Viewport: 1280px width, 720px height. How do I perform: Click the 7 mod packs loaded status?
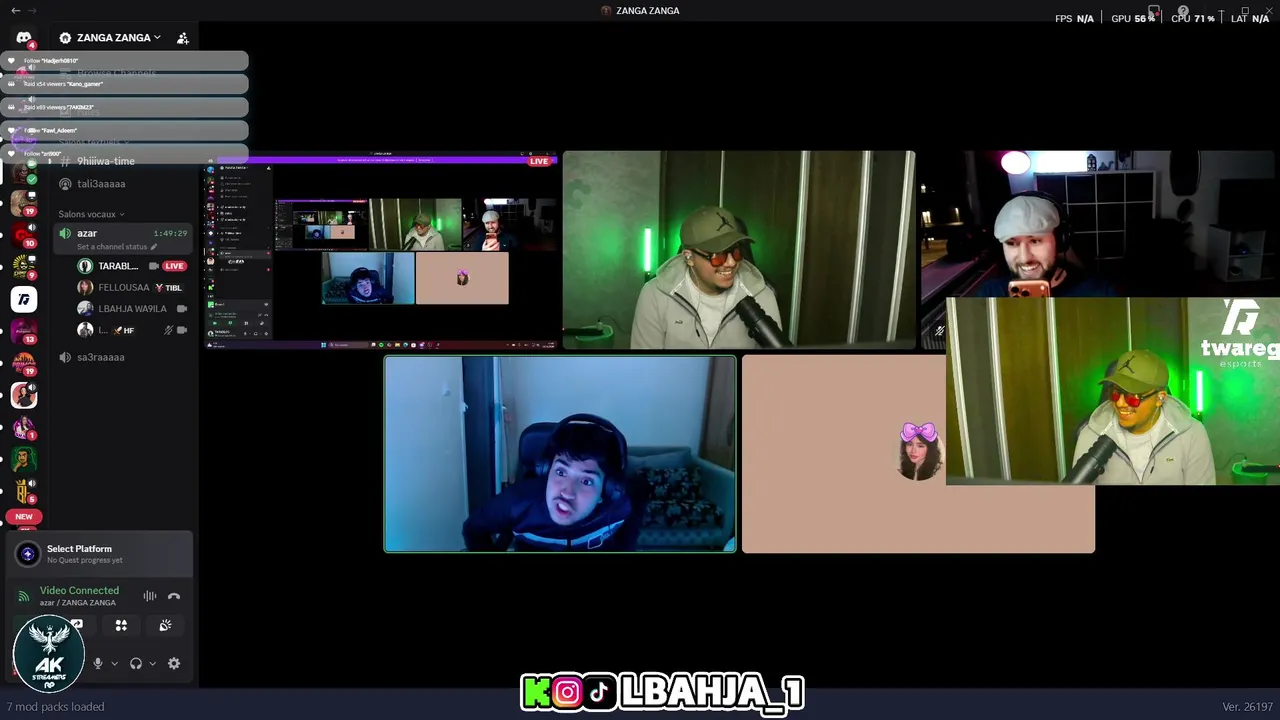click(55, 707)
